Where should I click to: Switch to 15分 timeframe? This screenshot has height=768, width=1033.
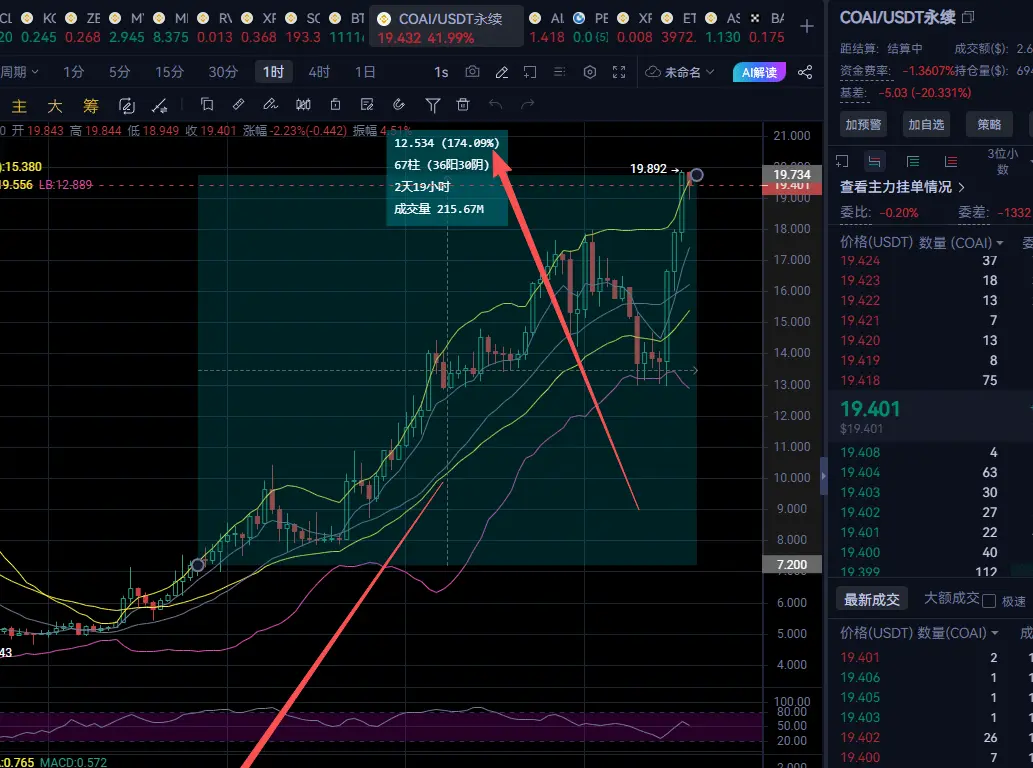click(169, 72)
